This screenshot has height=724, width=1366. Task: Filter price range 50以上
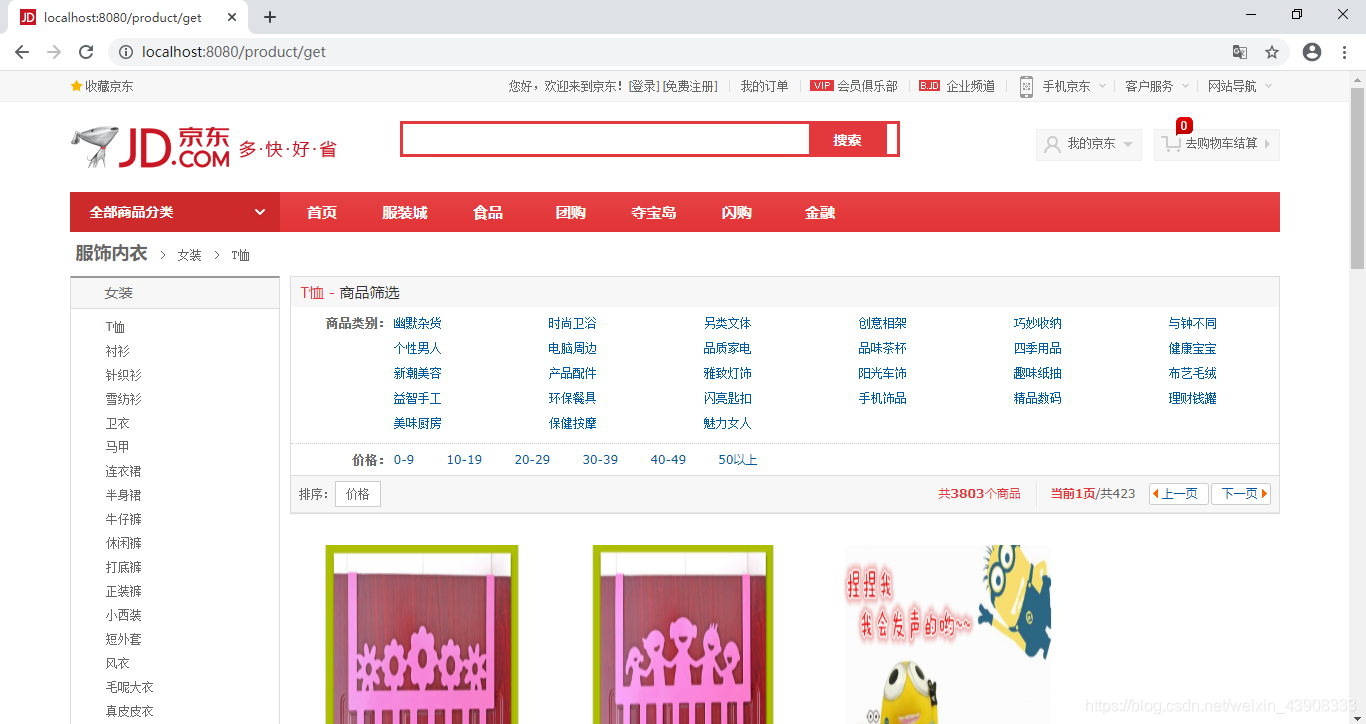tap(738, 460)
